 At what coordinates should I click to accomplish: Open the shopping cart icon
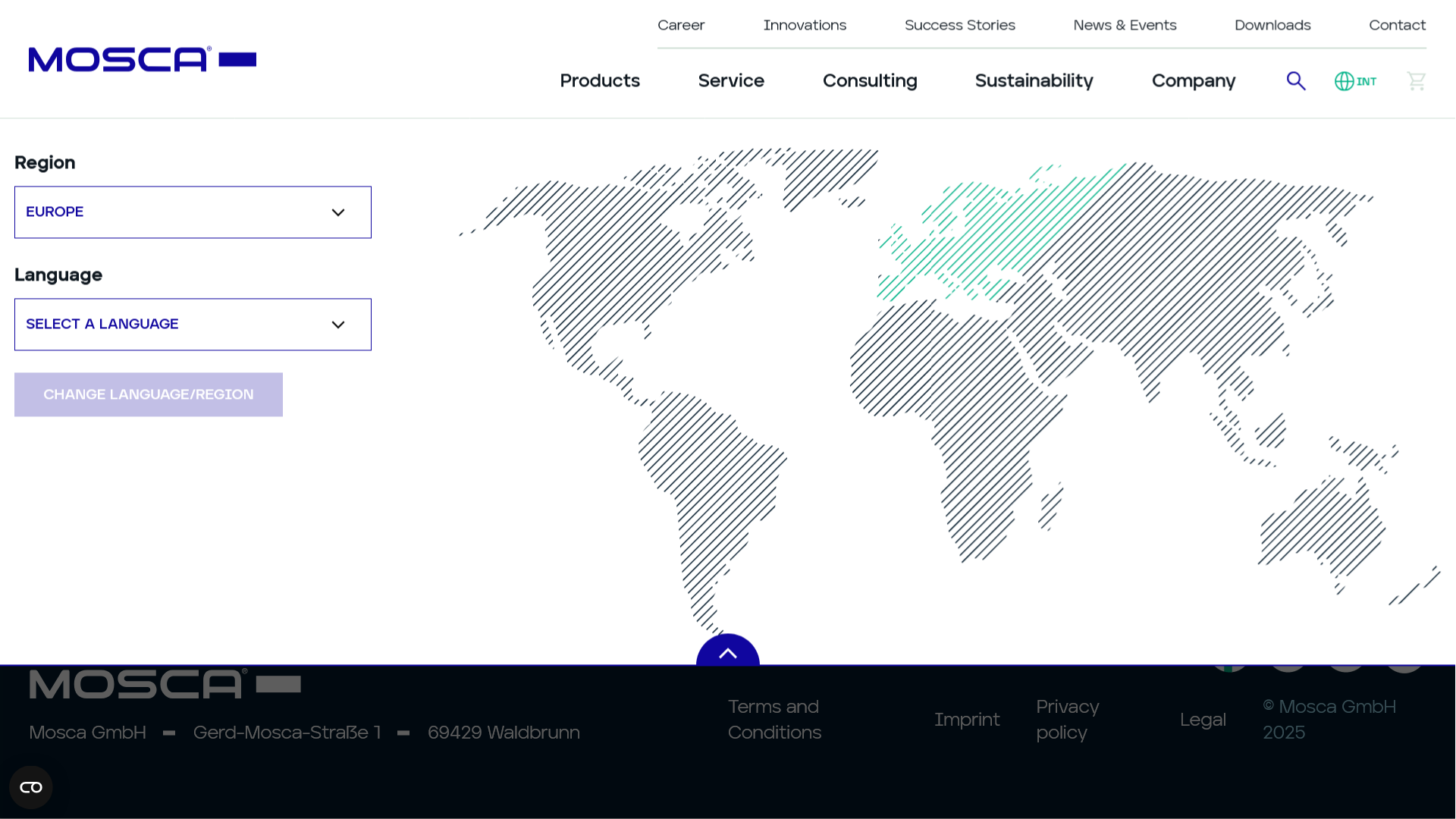(x=1416, y=81)
